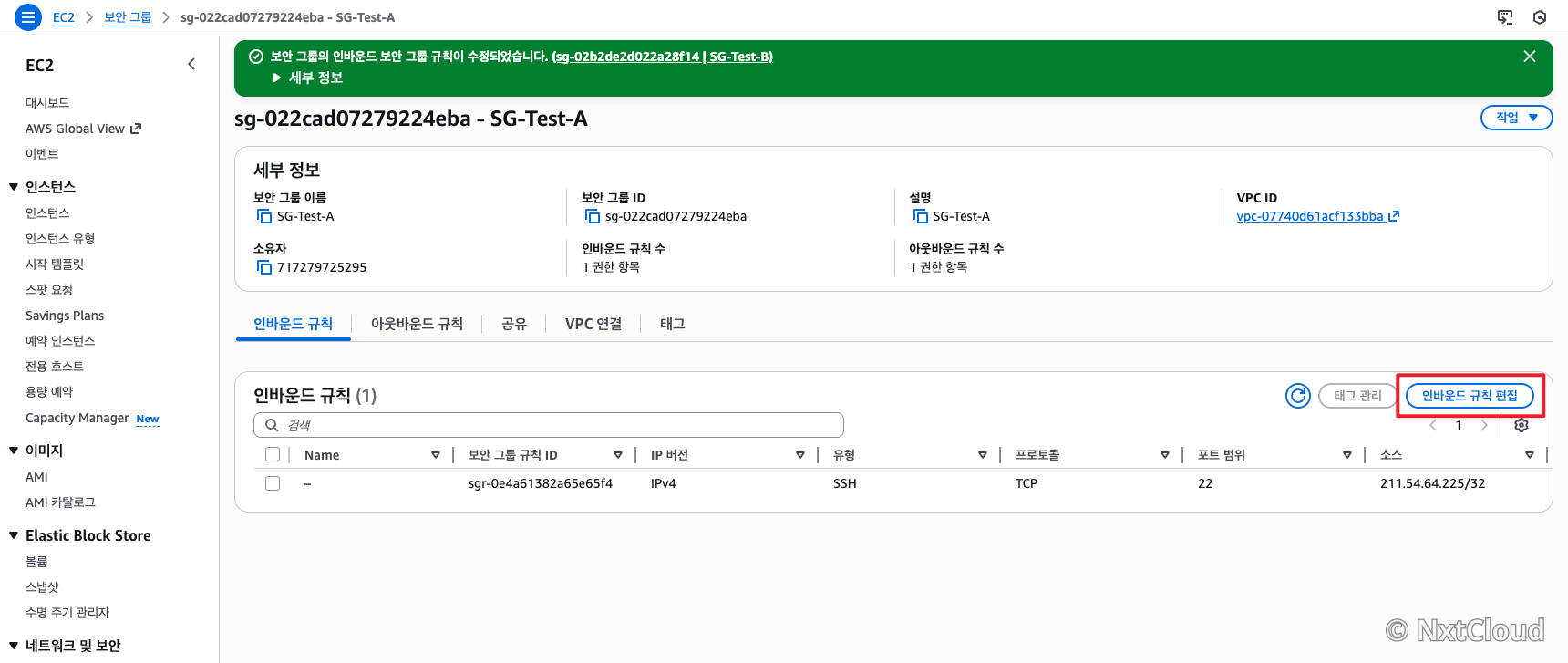
Task: Open the hamburger navigation menu
Action: 28,17
